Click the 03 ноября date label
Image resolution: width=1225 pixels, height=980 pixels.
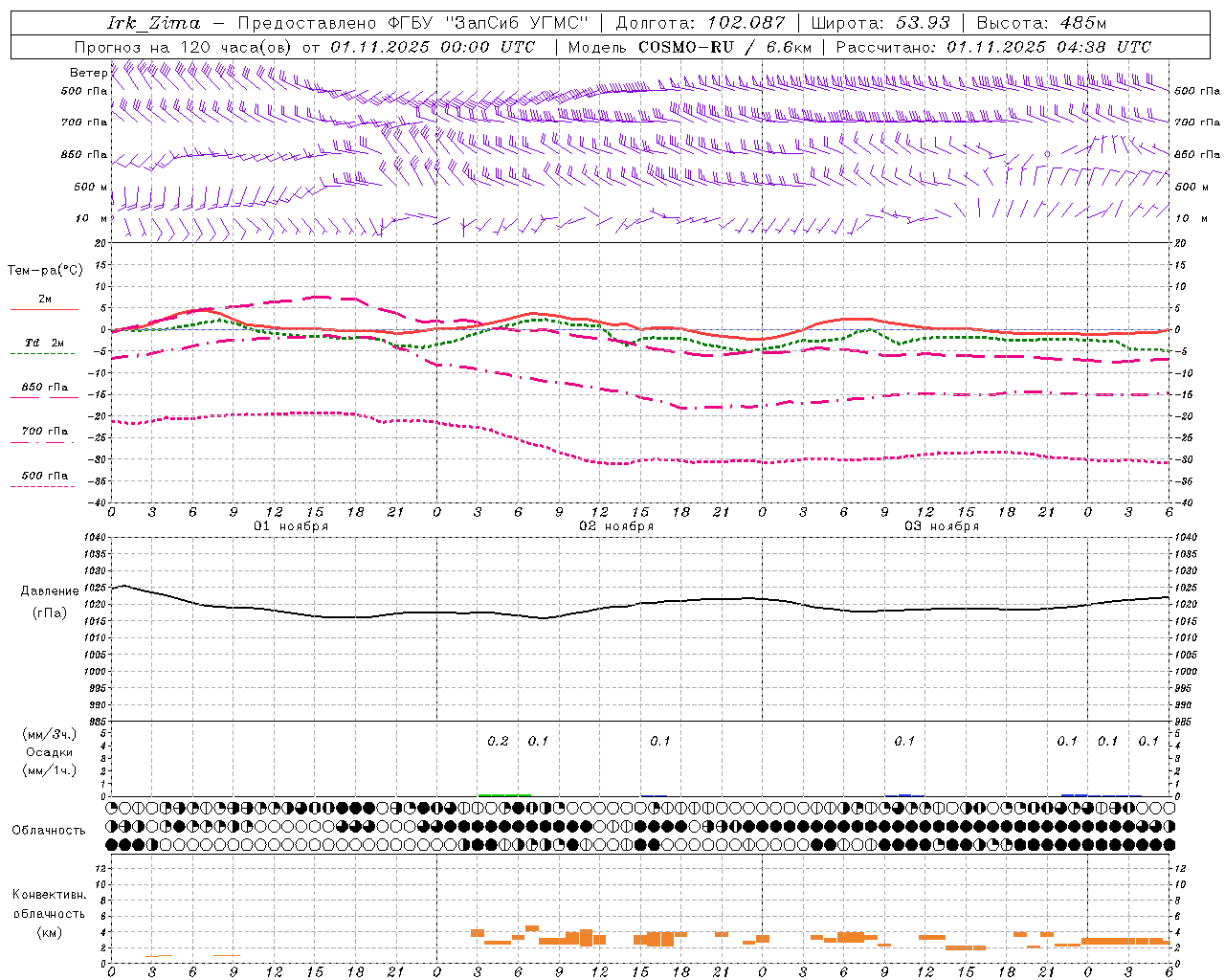[x=942, y=526]
